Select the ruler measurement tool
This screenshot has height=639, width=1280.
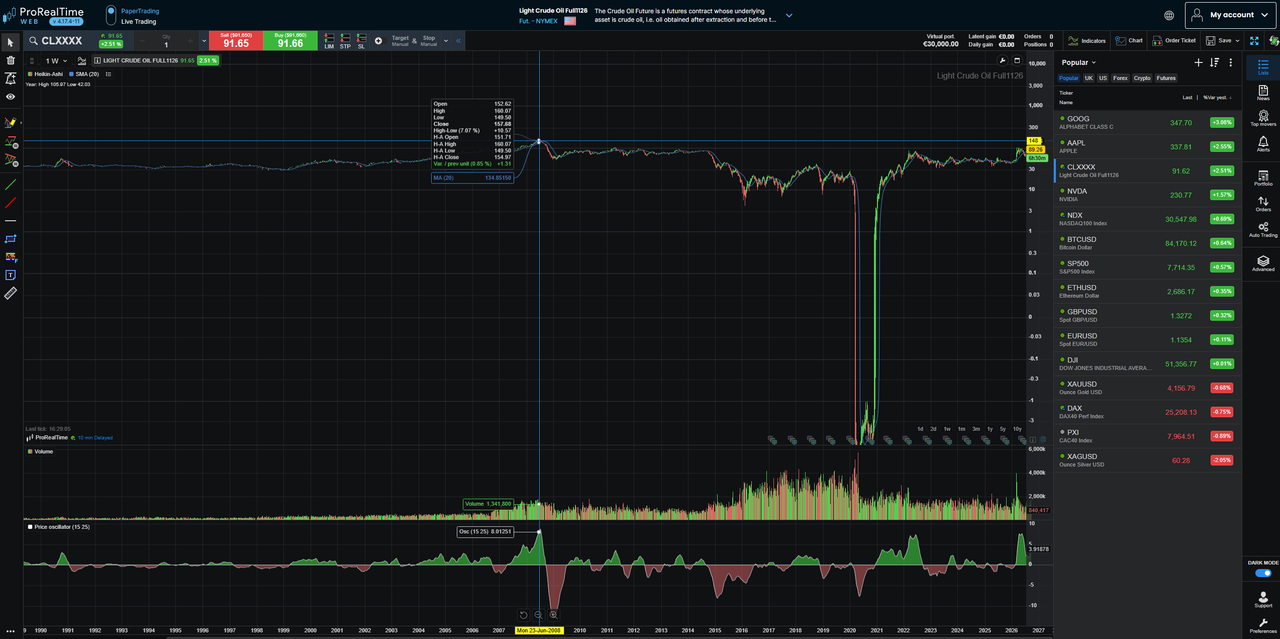coord(10,293)
